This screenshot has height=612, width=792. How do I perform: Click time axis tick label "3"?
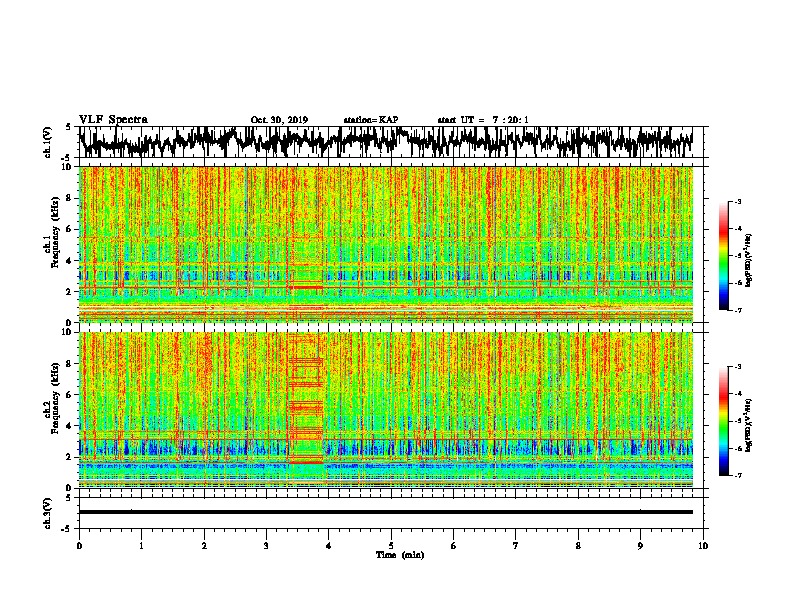(x=266, y=546)
